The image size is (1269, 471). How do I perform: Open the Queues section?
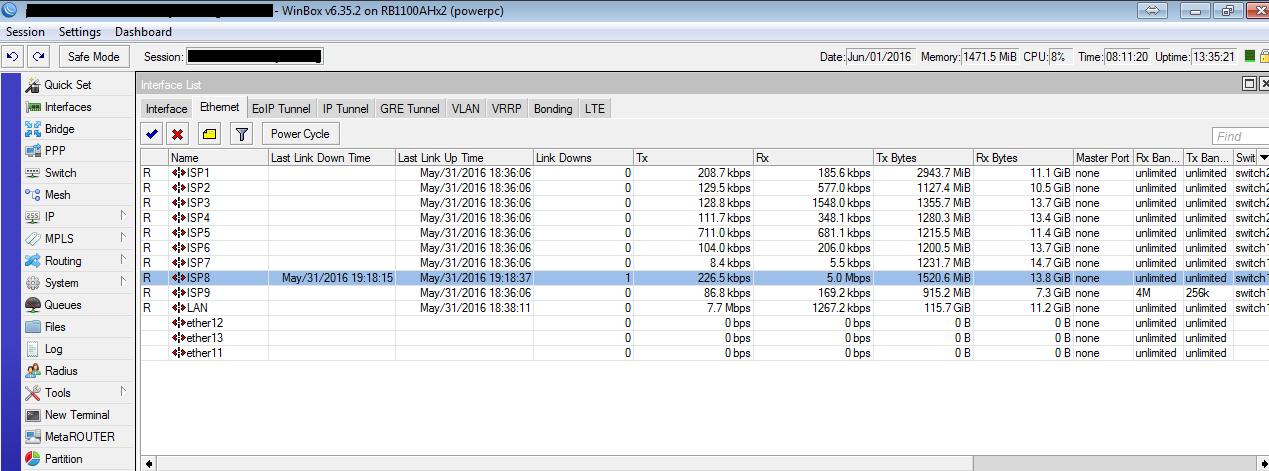pos(62,305)
